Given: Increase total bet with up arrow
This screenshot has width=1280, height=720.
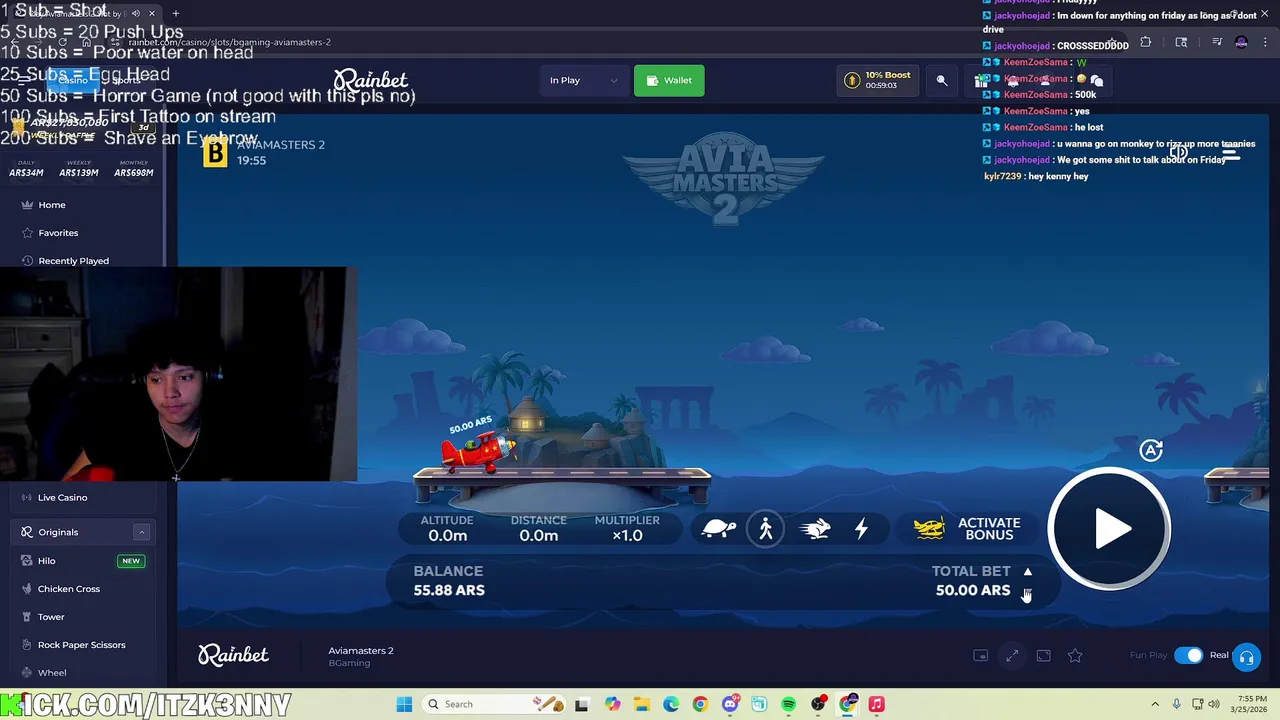Looking at the screenshot, I should [1027, 571].
